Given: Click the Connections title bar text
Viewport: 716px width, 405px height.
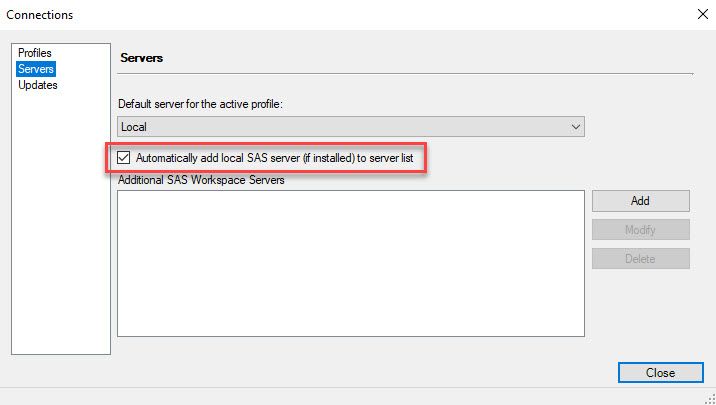Looking at the screenshot, I should 40,15.
